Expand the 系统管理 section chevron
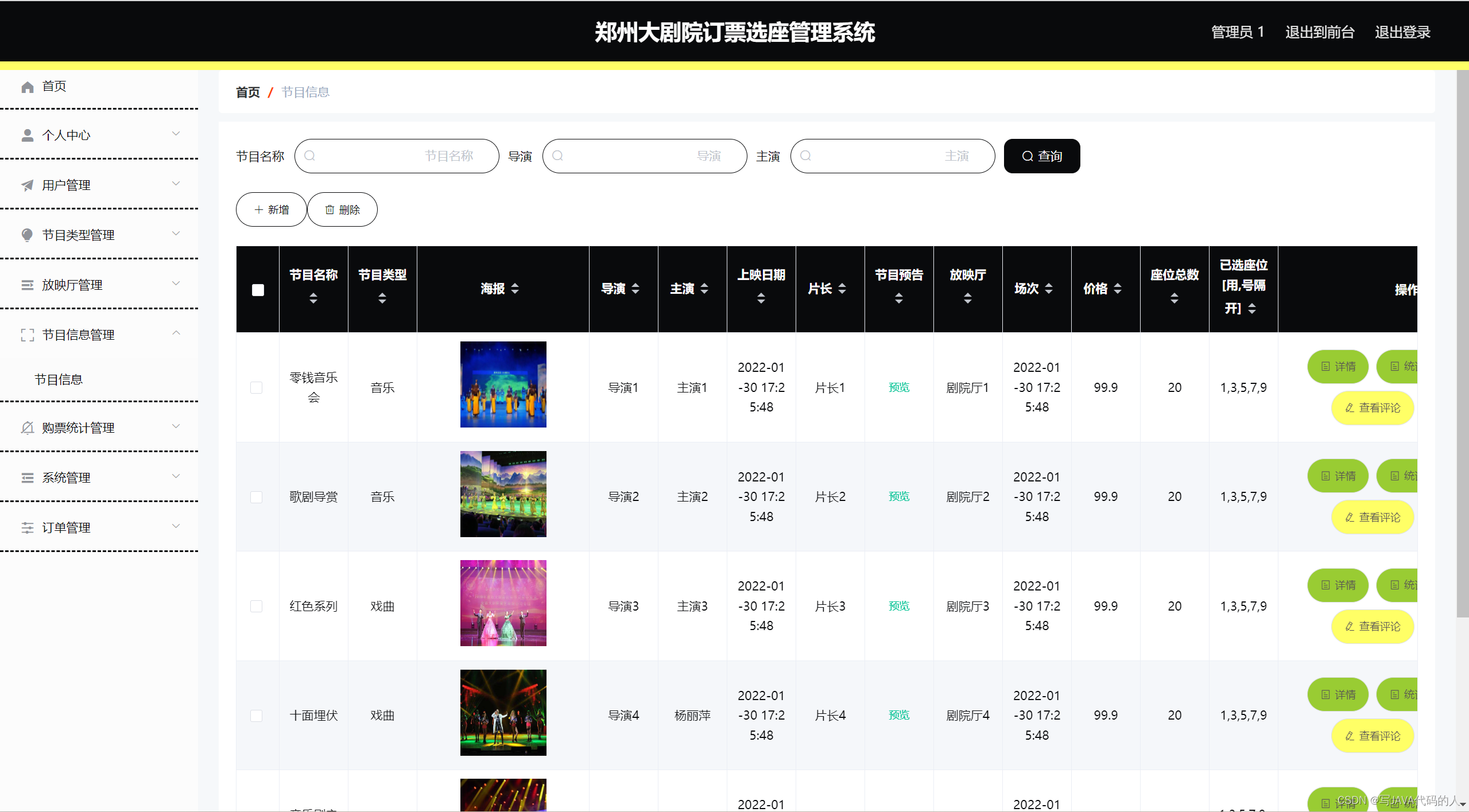Viewport: 1469px width, 812px height. click(x=176, y=476)
